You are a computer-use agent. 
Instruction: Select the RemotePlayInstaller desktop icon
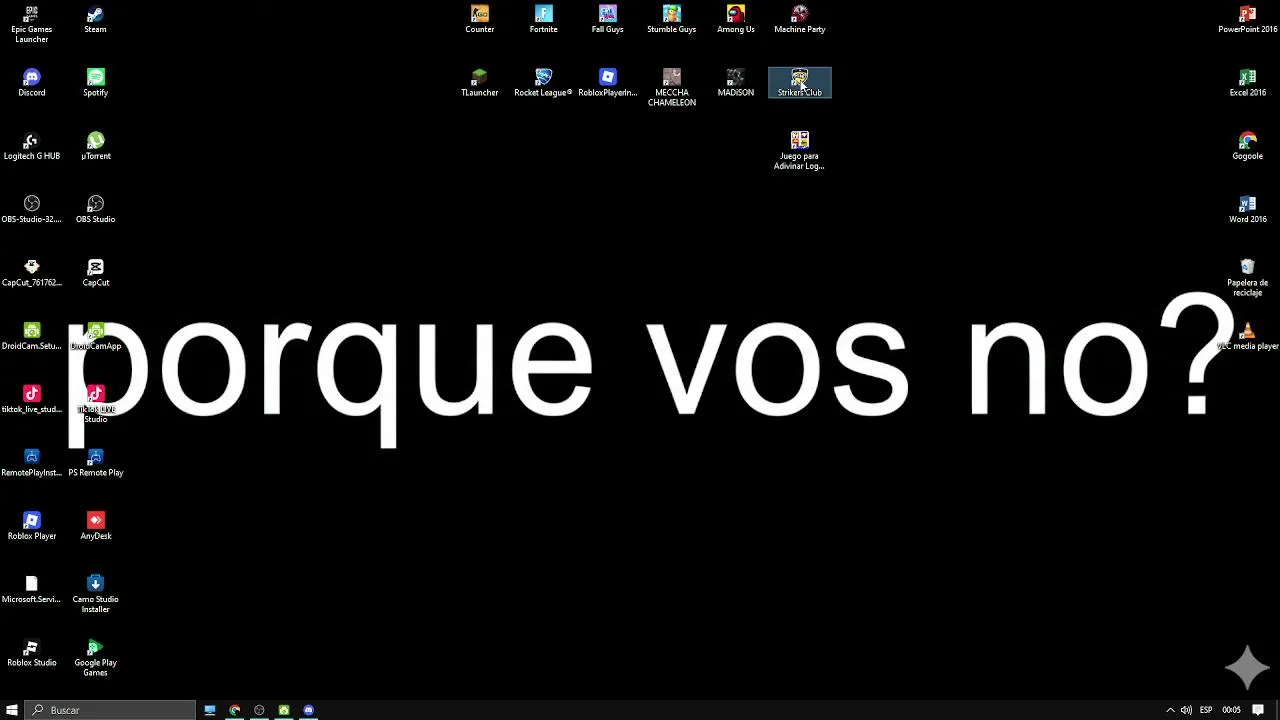coord(31,462)
